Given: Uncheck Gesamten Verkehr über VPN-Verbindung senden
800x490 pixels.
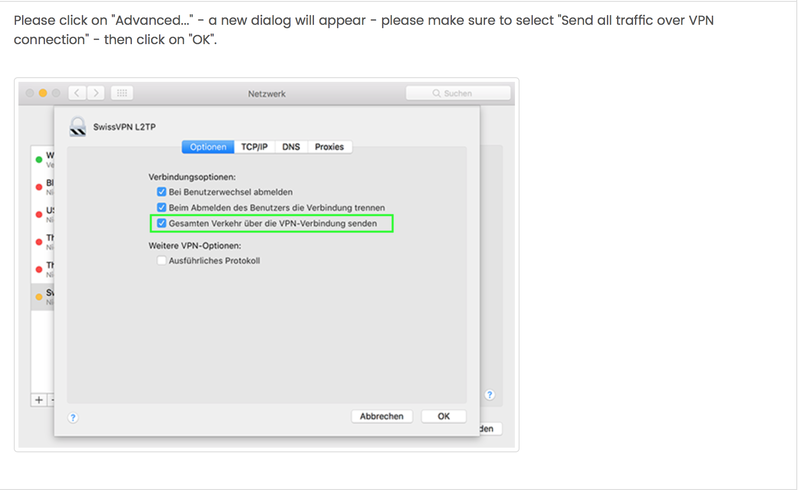Looking at the screenshot, I should pyautogui.click(x=162, y=223).
